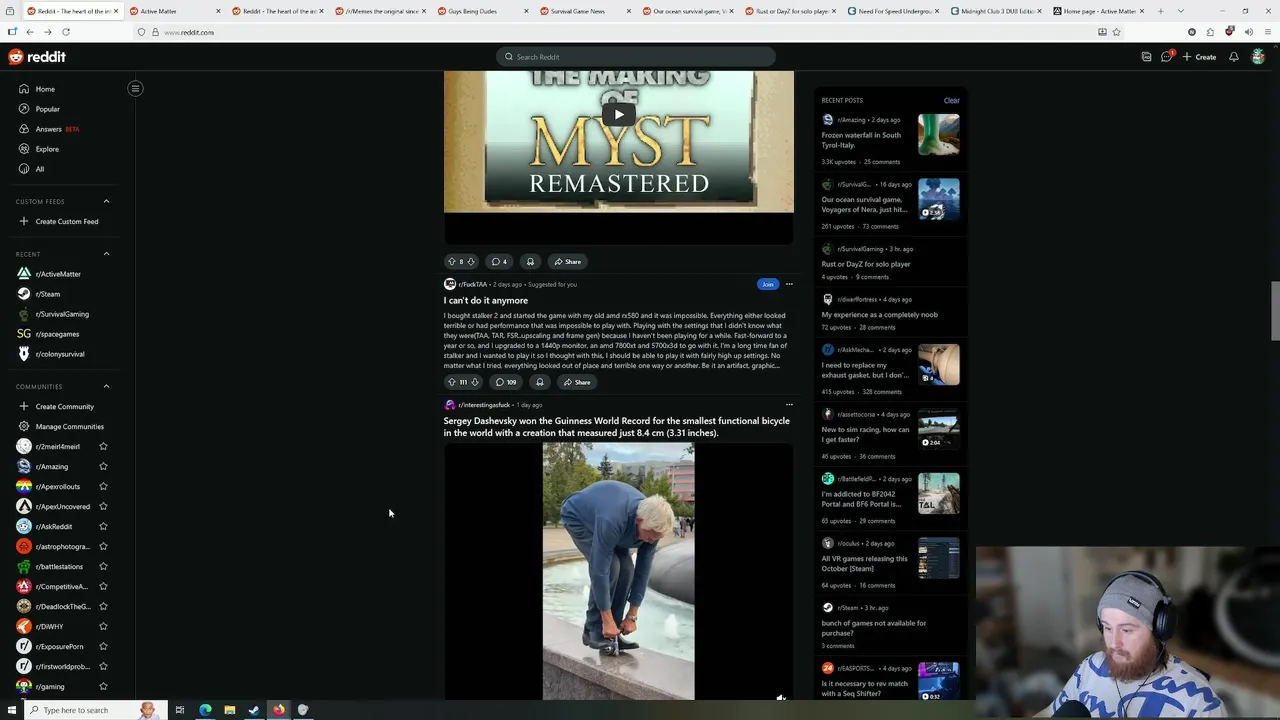
Task: Open All feed in sidebar
Action: tap(40, 169)
